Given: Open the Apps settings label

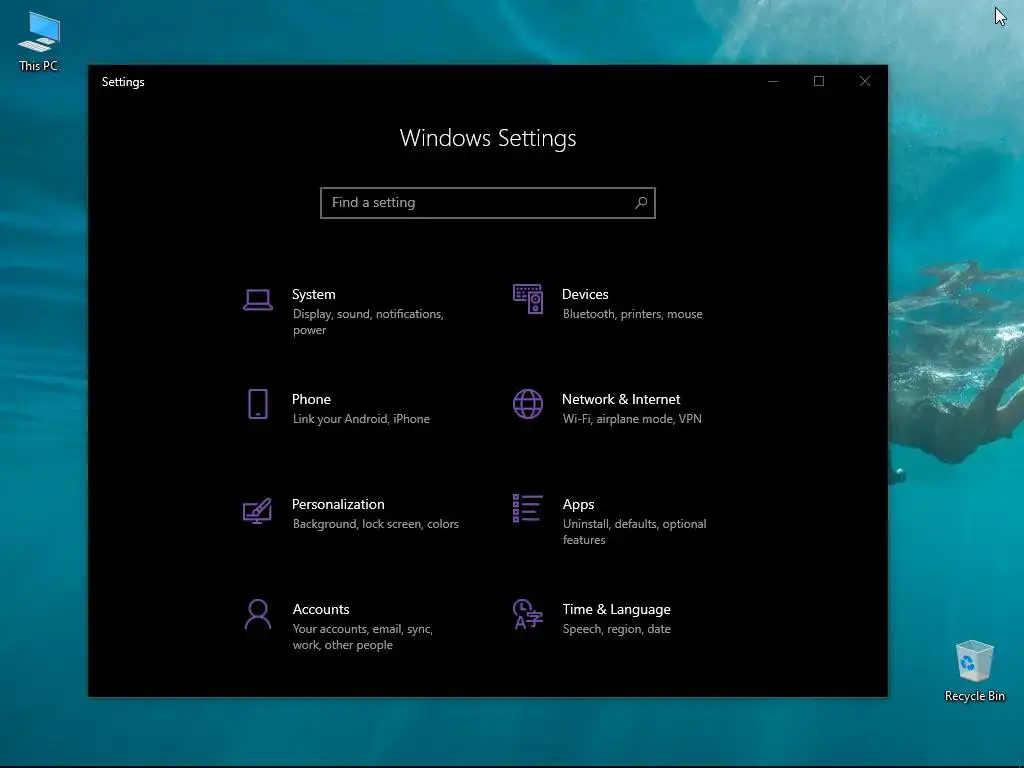Looking at the screenshot, I should click(579, 504).
